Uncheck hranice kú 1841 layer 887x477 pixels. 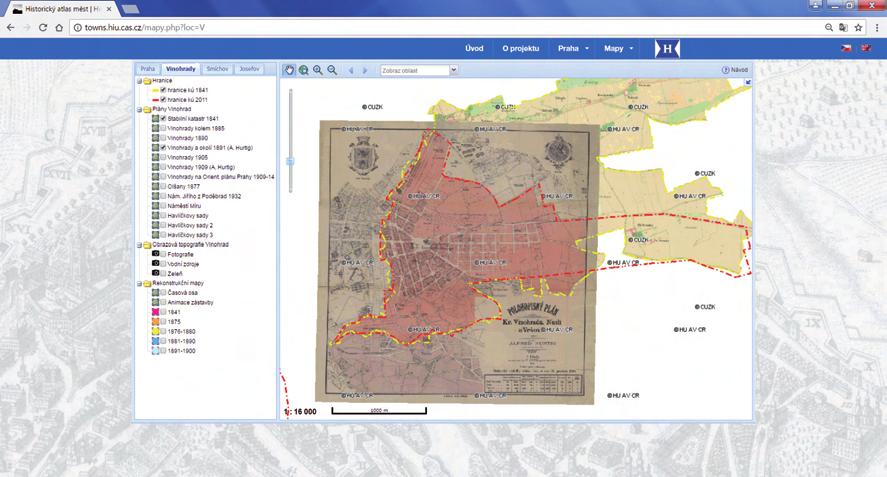163,90
